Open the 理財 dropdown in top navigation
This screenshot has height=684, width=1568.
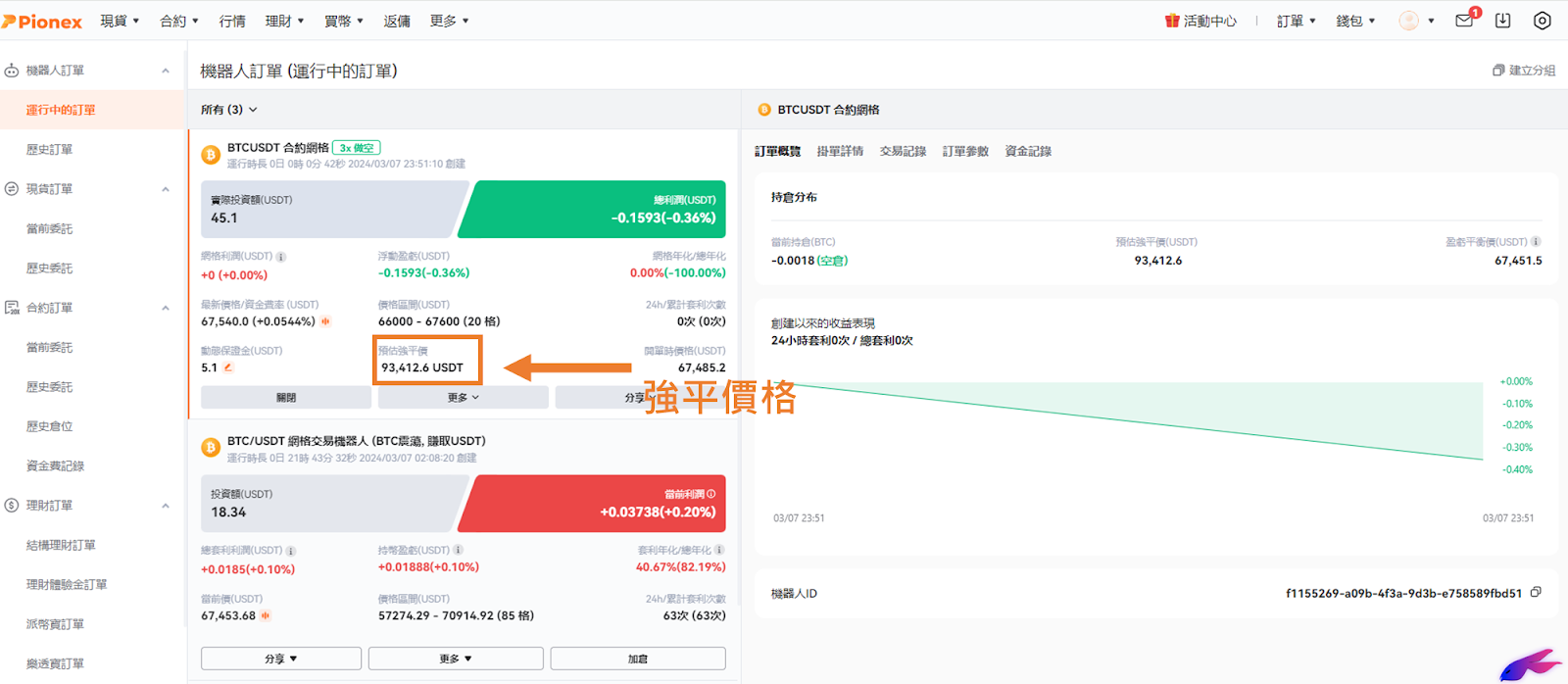(x=285, y=21)
